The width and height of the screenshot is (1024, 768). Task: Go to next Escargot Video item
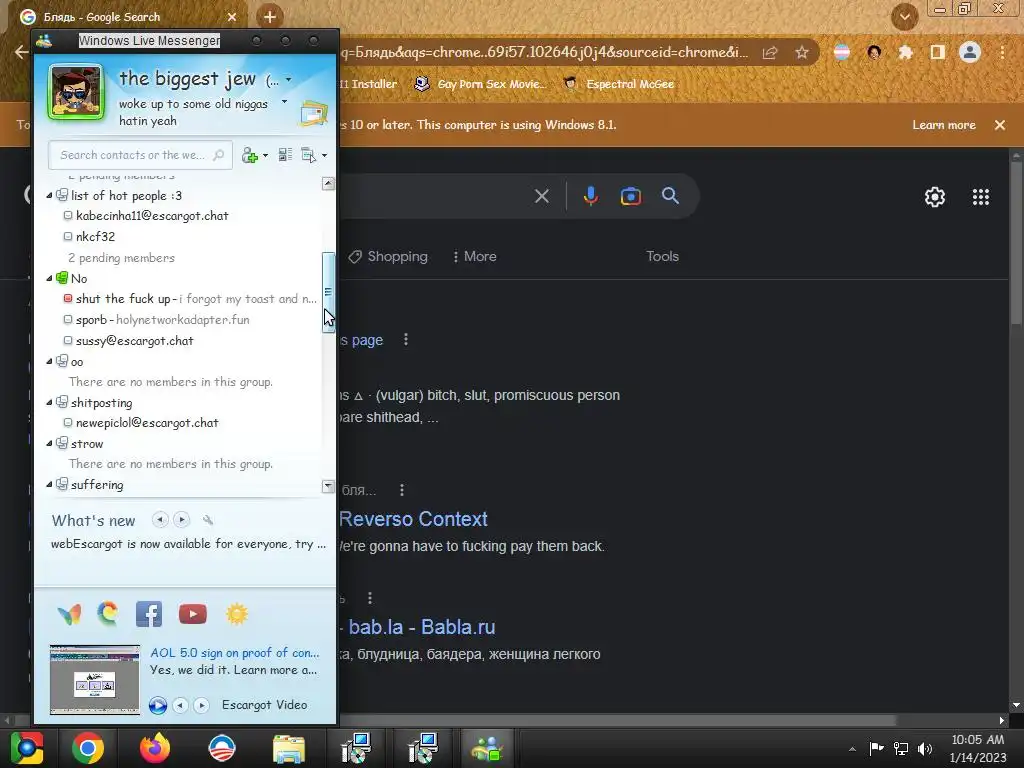pyautogui.click(x=201, y=705)
